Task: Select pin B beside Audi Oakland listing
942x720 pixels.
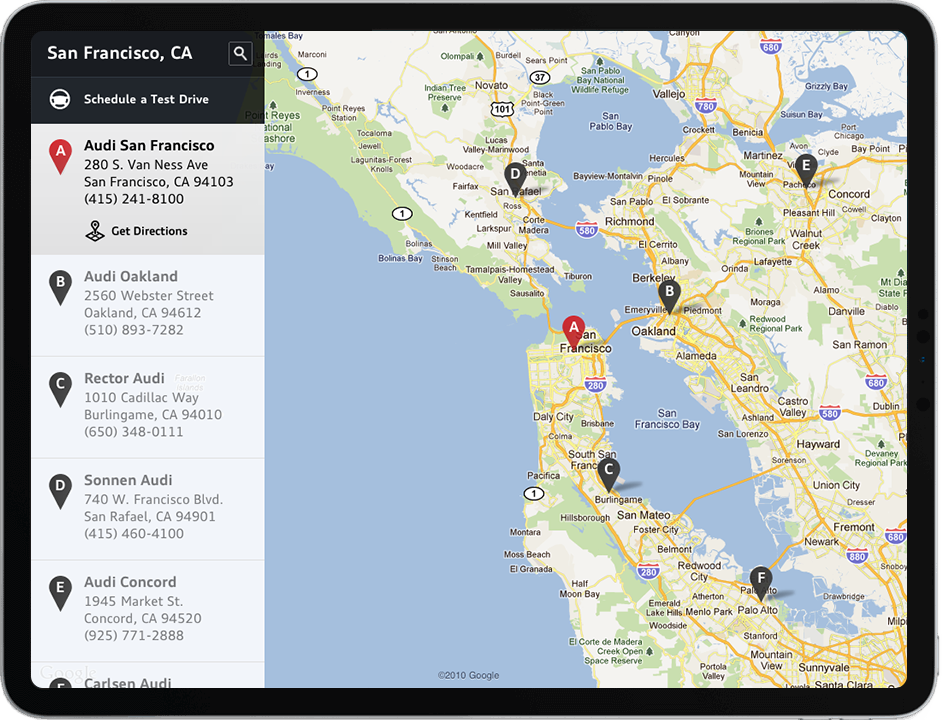Action: pyautogui.click(x=61, y=287)
